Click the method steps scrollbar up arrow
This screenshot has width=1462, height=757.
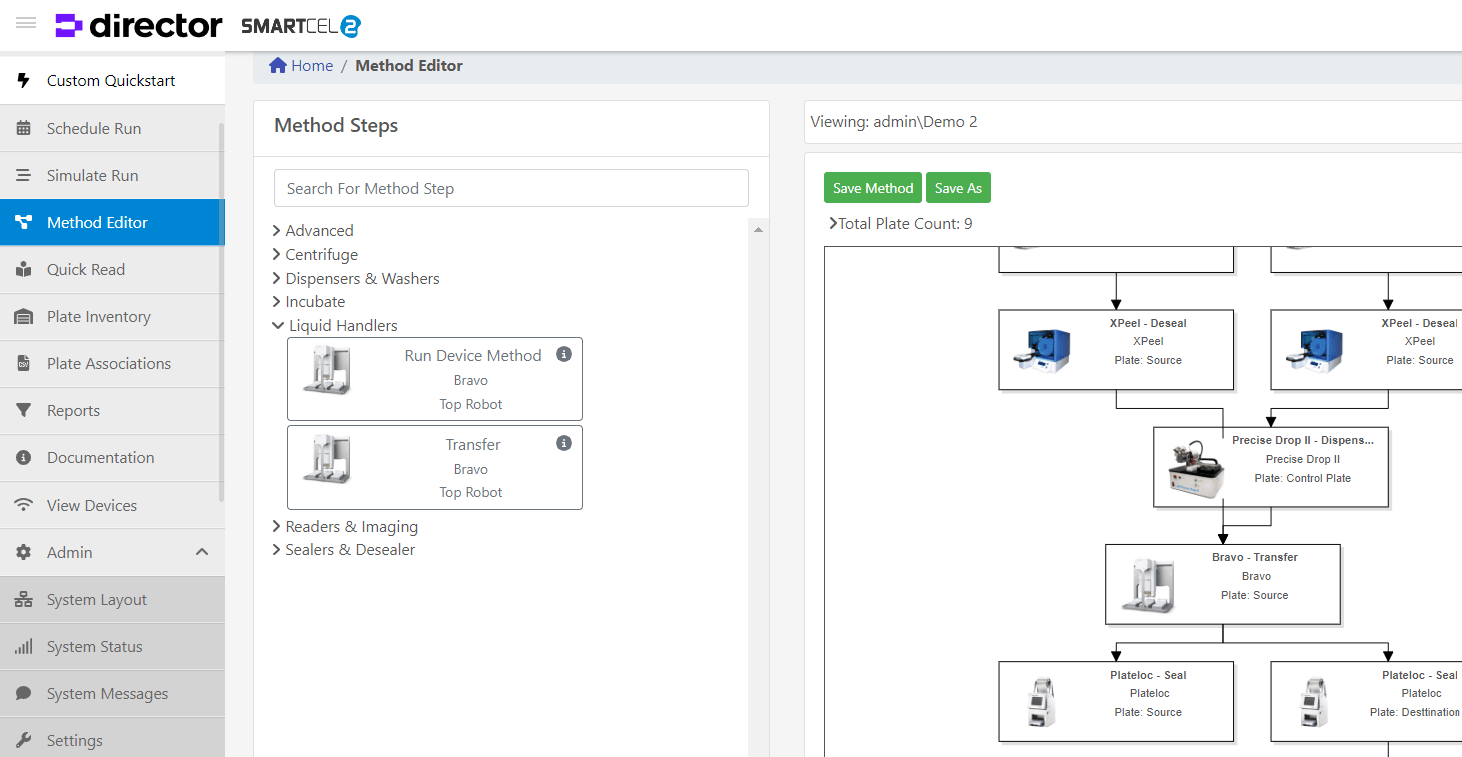pyautogui.click(x=759, y=230)
